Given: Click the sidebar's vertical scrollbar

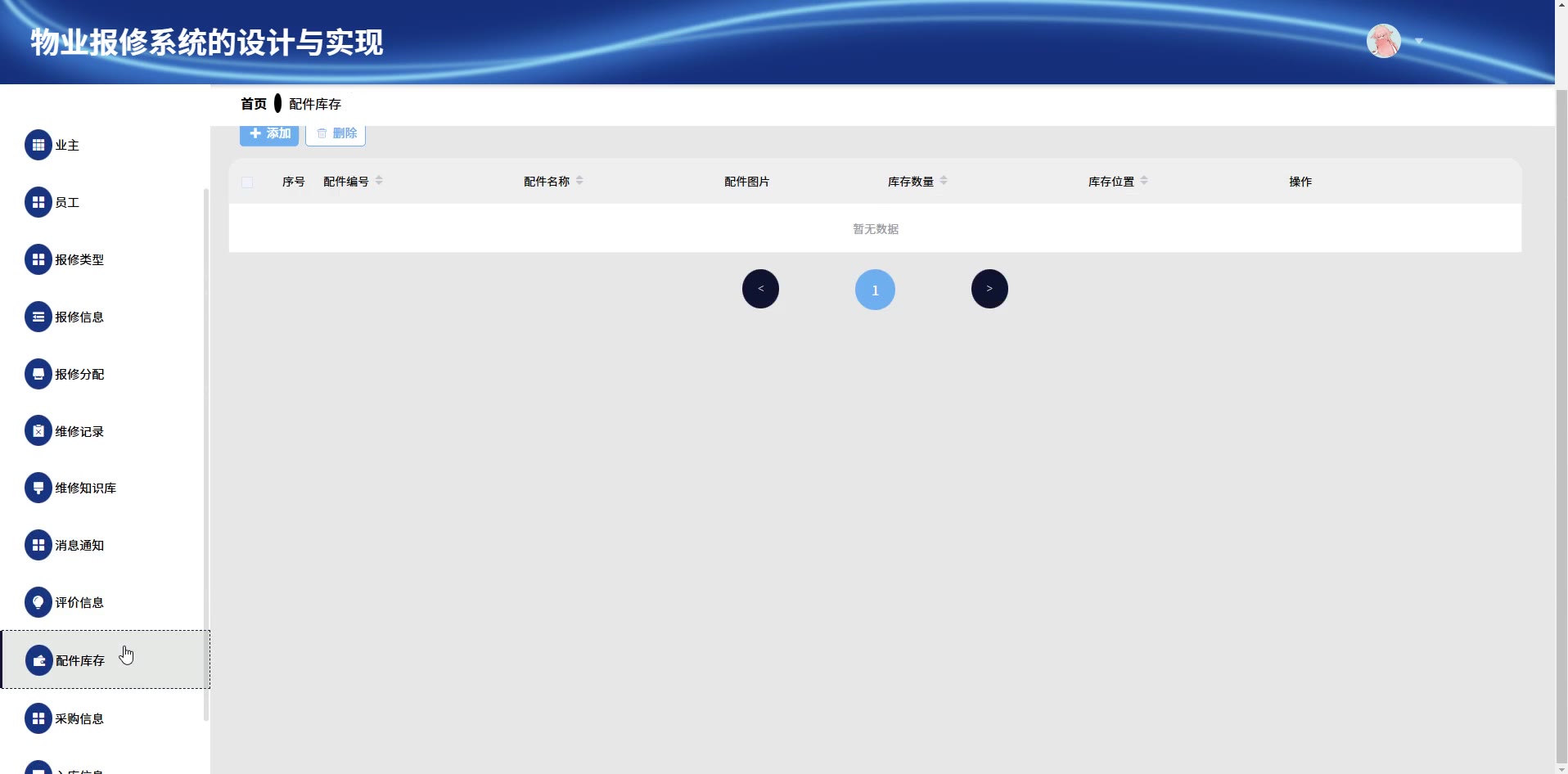Looking at the screenshot, I should (x=206, y=454).
